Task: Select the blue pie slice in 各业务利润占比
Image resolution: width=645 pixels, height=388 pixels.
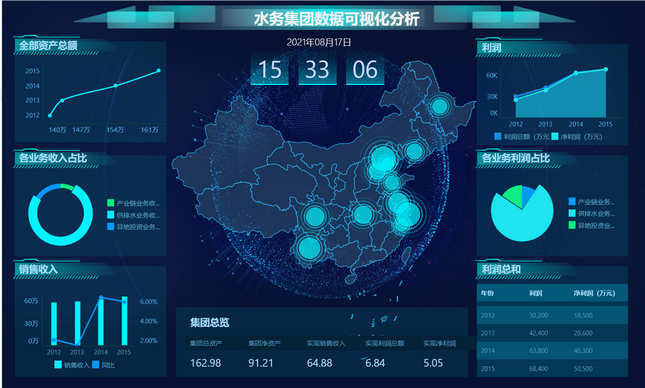Action: pos(527,195)
